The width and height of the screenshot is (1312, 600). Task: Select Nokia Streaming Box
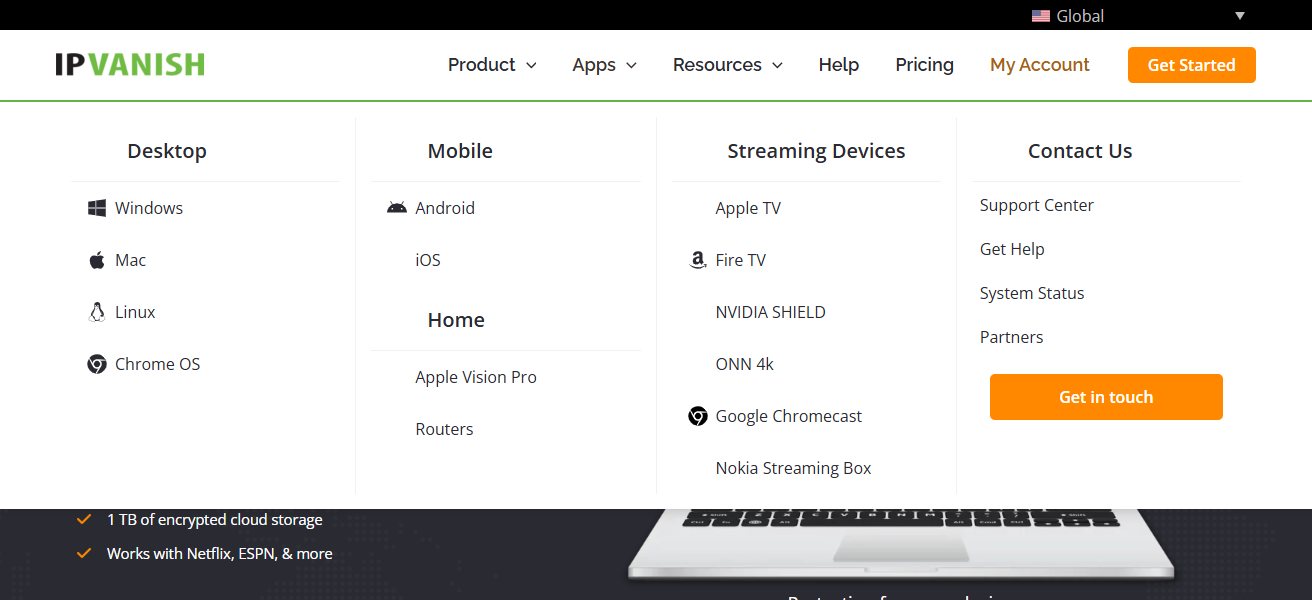[x=793, y=468]
